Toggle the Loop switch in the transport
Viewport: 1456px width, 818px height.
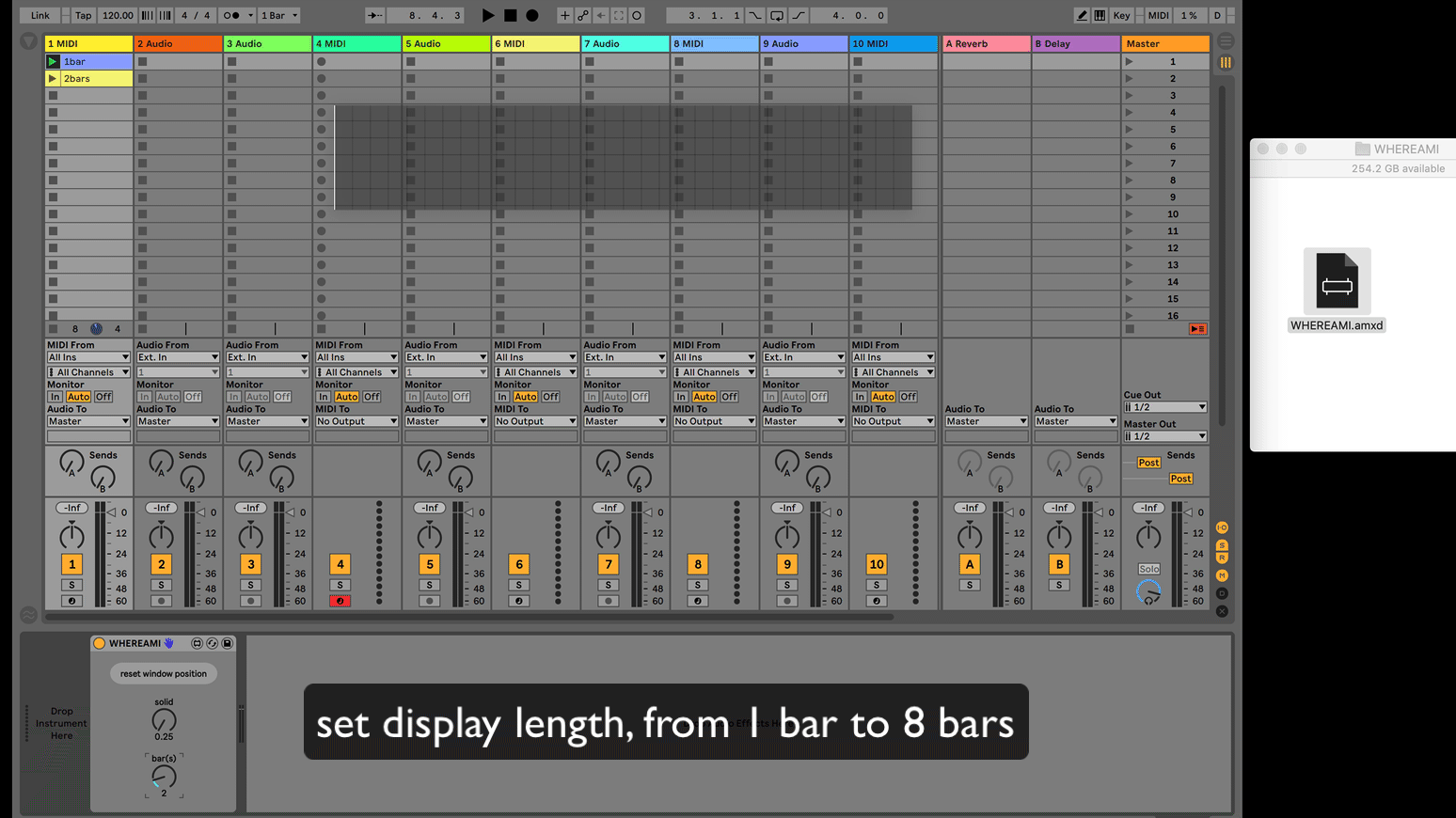[x=777, y=15]
